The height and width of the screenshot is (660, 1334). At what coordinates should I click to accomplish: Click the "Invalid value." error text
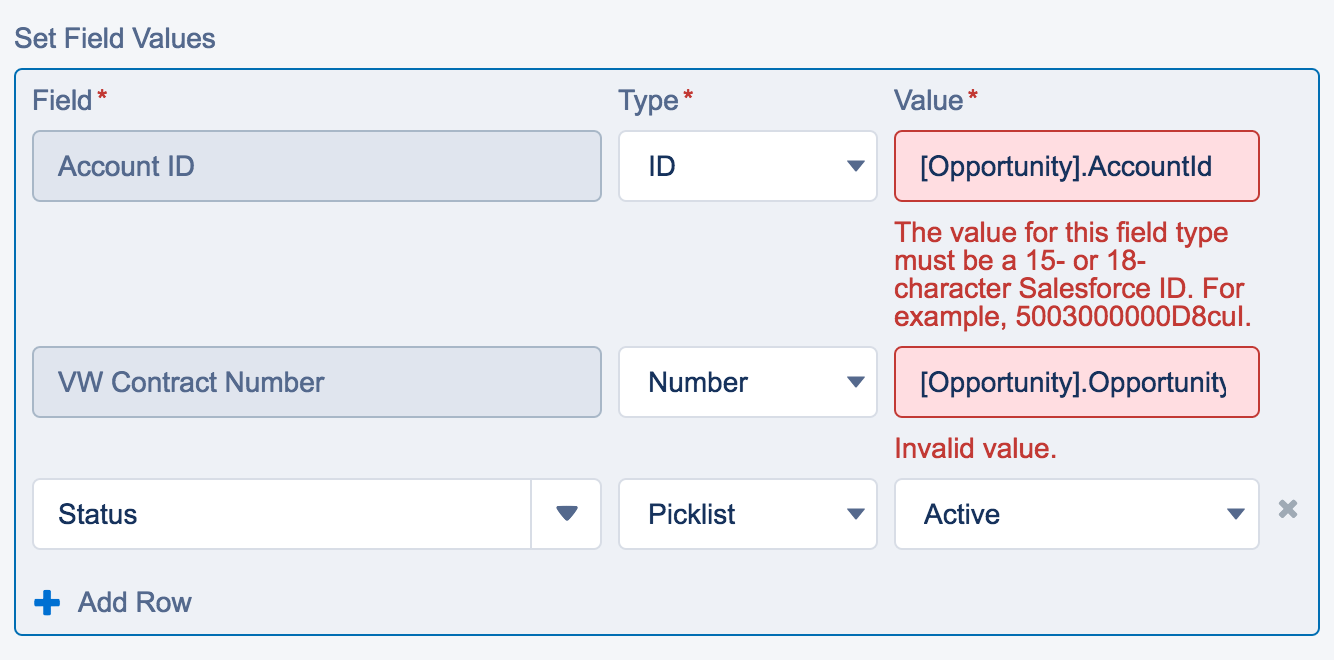pos(975,449)
